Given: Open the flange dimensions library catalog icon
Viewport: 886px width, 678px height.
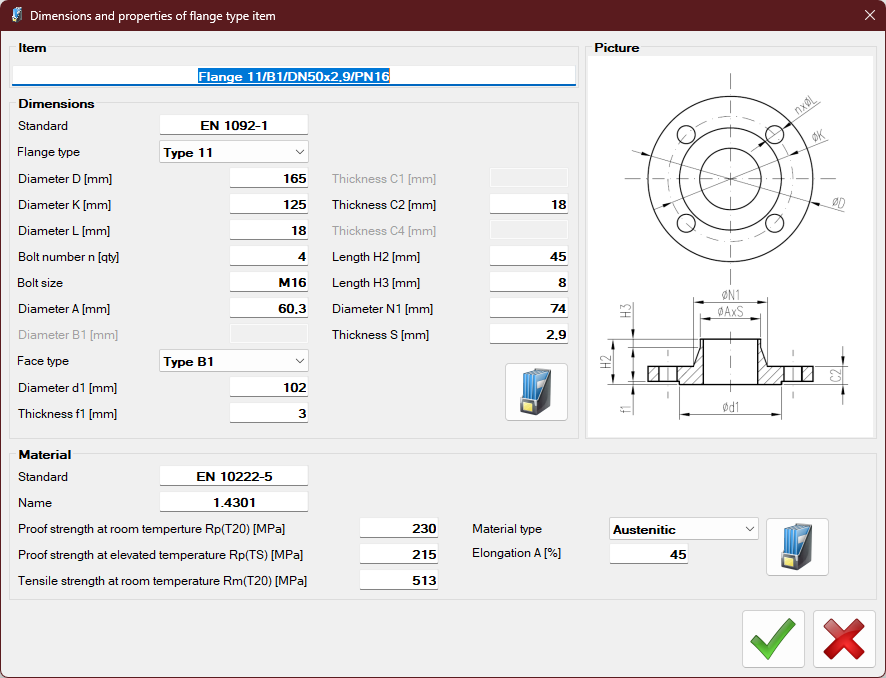Looking at the screenshot, I should coord(536,392).
